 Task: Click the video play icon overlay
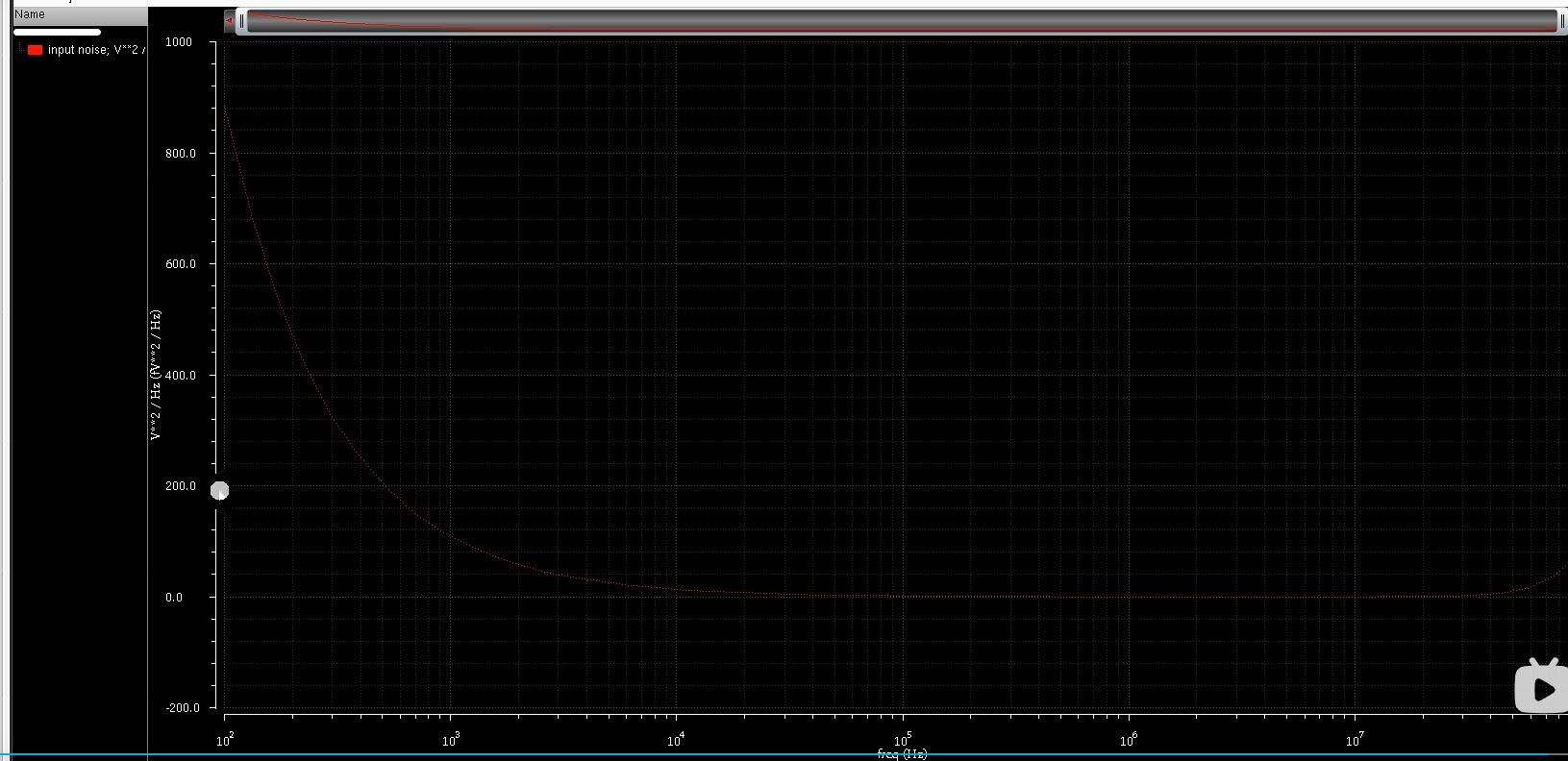[1541, 687]
